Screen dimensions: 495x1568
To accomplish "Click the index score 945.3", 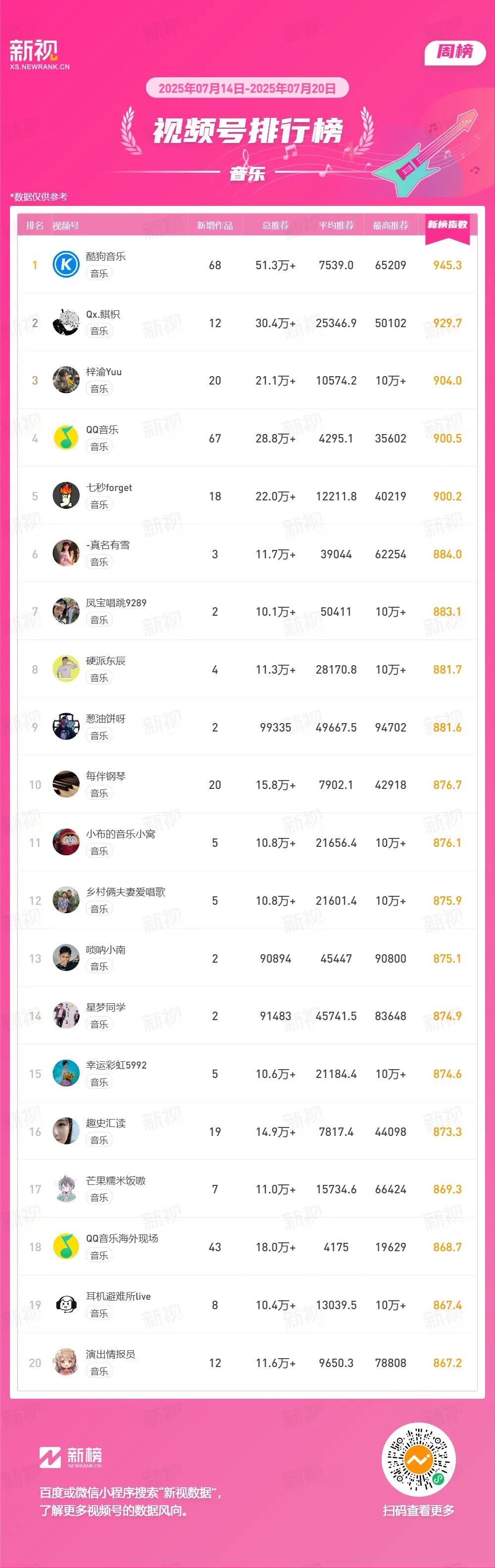I will 447,265.
